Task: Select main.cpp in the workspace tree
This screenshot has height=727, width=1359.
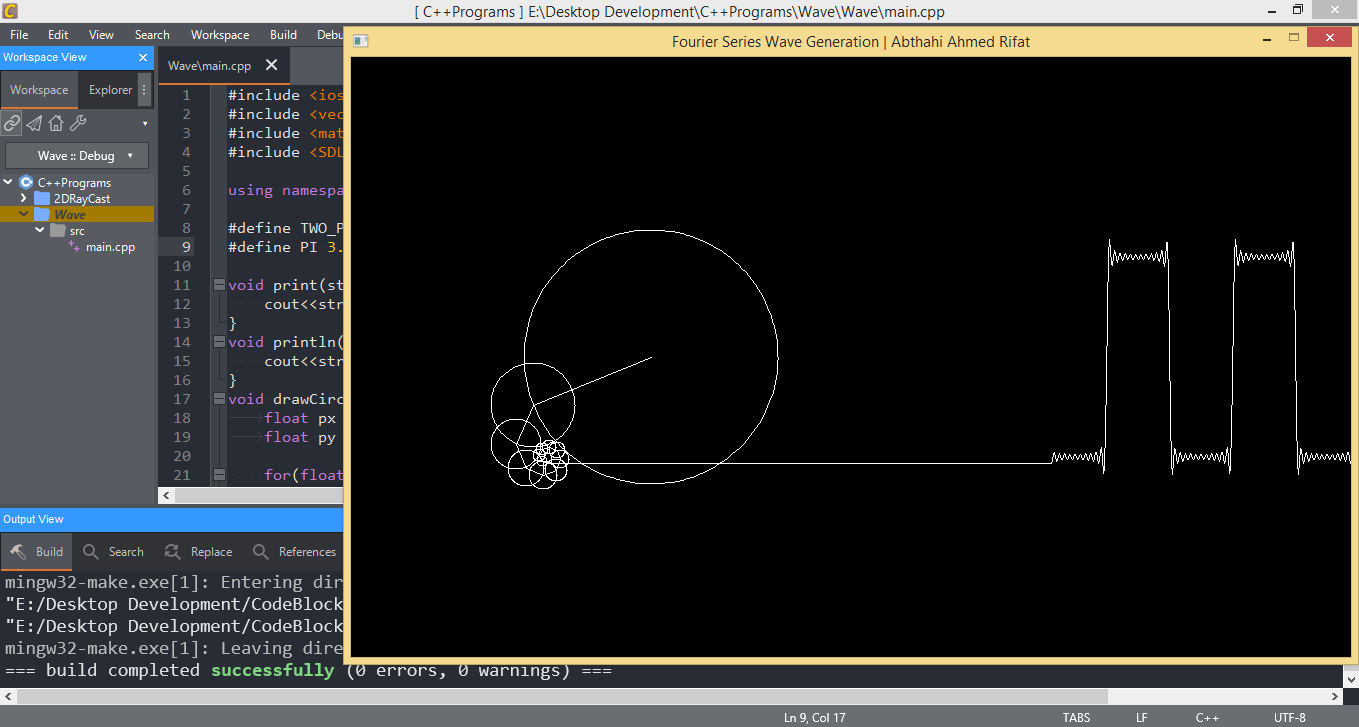Action: (x=109, y=247)
